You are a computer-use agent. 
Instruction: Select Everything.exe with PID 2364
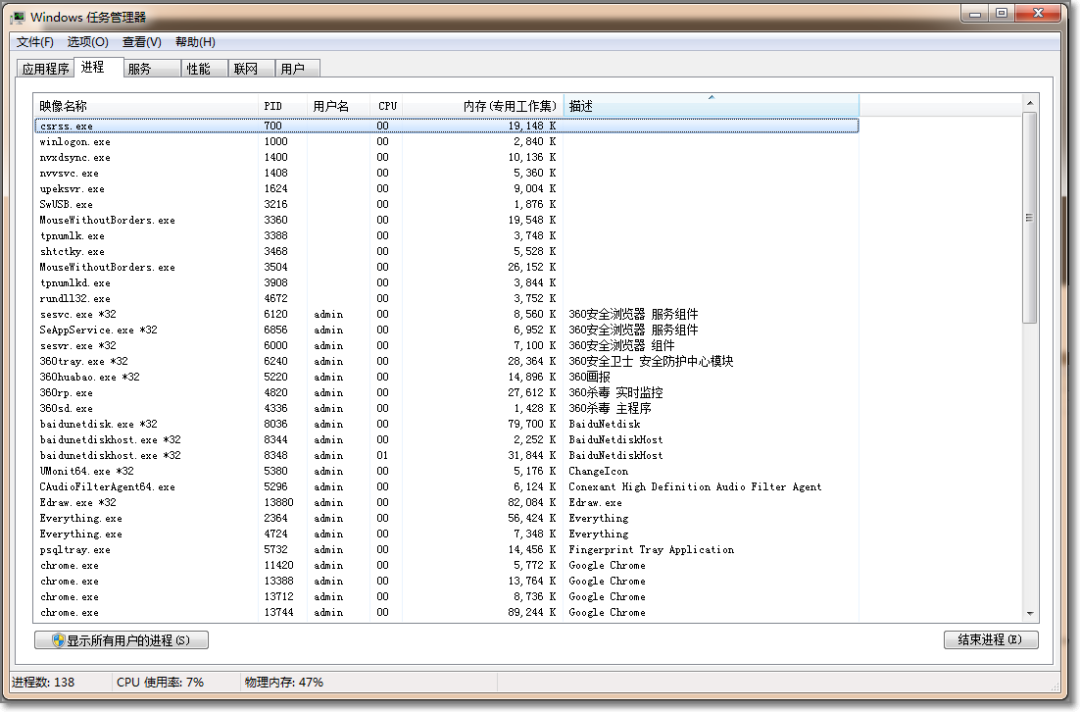pos(446,519)
